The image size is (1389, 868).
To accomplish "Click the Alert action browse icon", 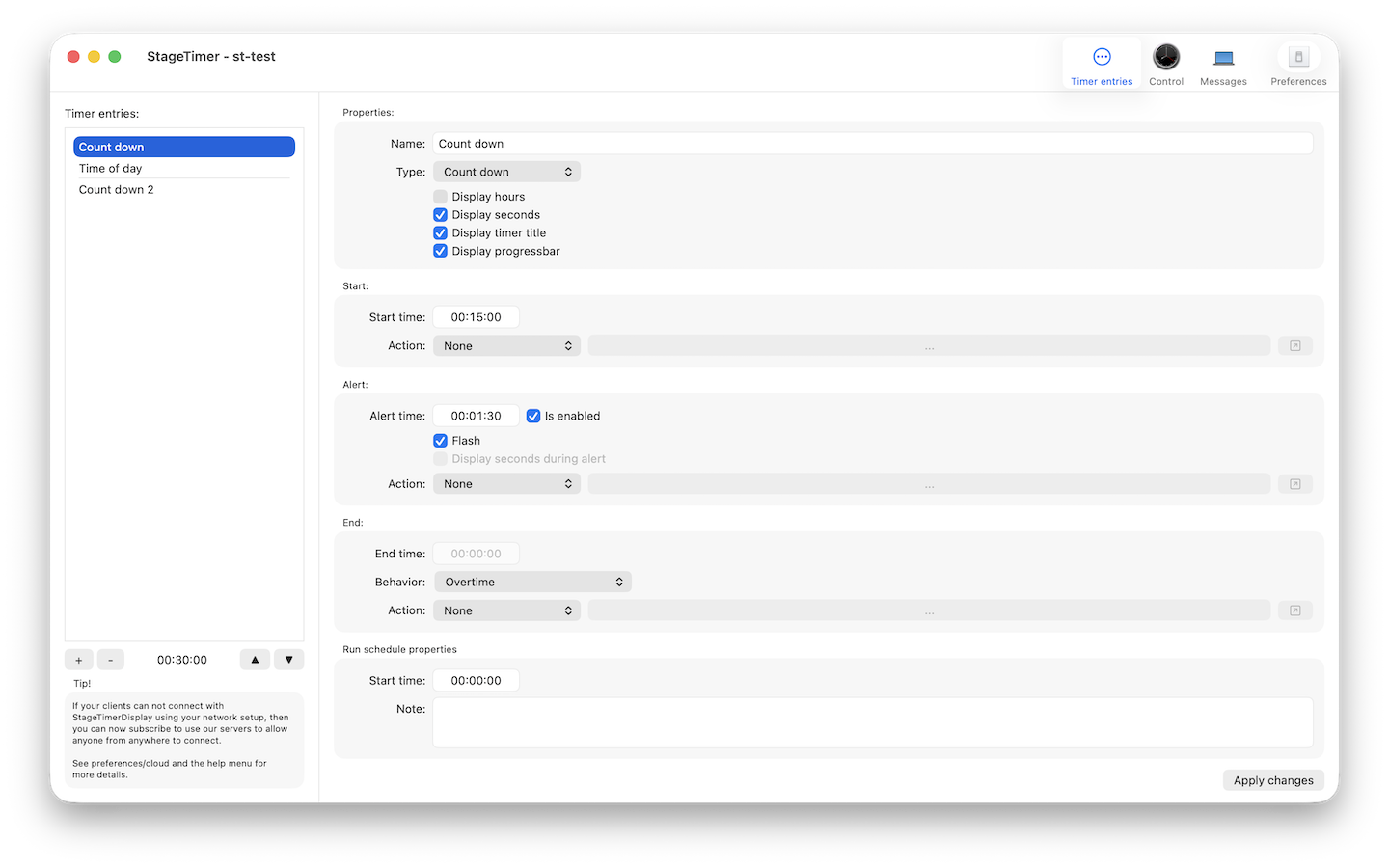I will click(1295, 484).
